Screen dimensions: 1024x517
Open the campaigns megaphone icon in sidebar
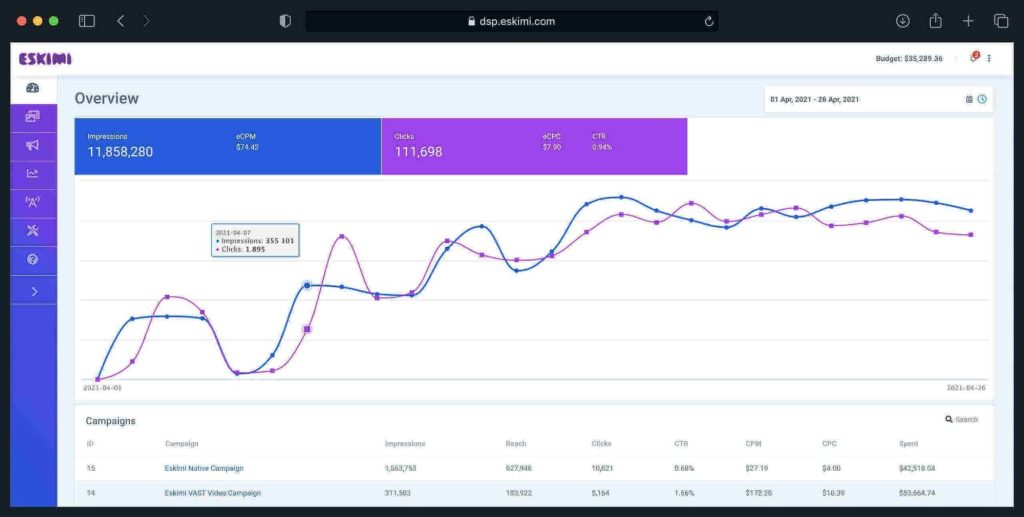point(32,145)
